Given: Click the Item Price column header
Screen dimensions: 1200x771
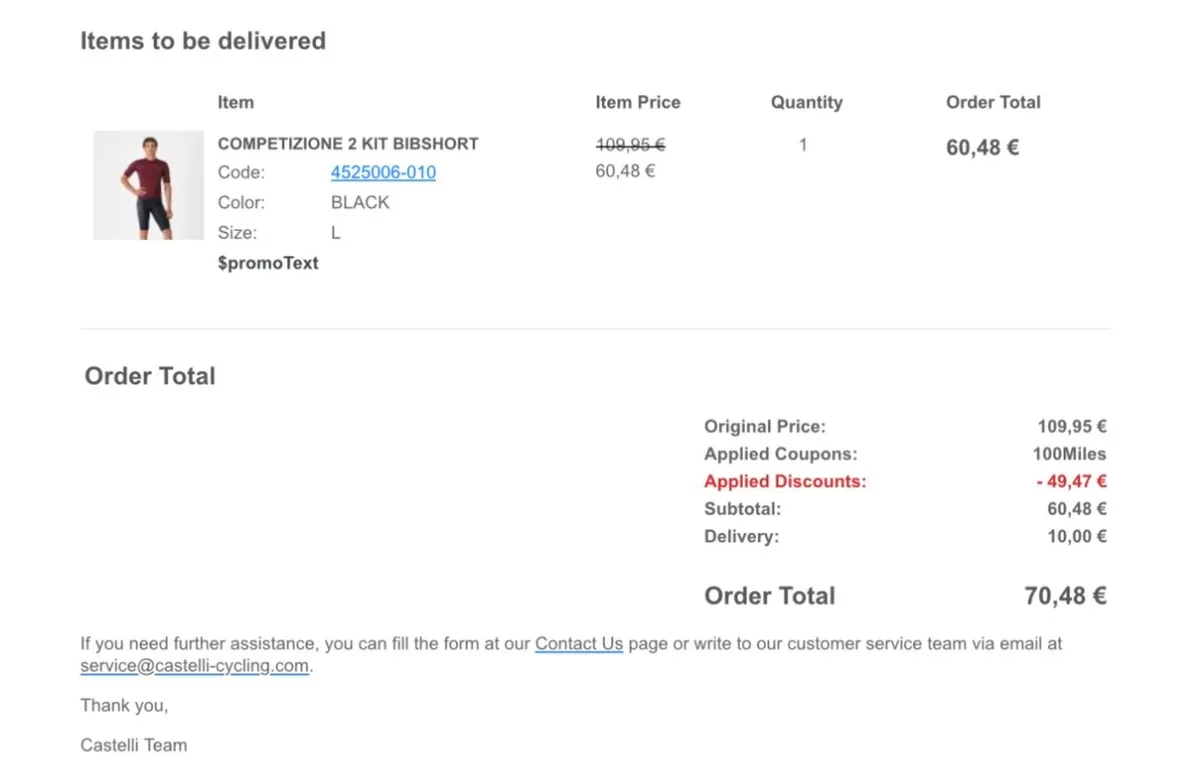Looking at the screenshot, I should [x=637, y=102].
